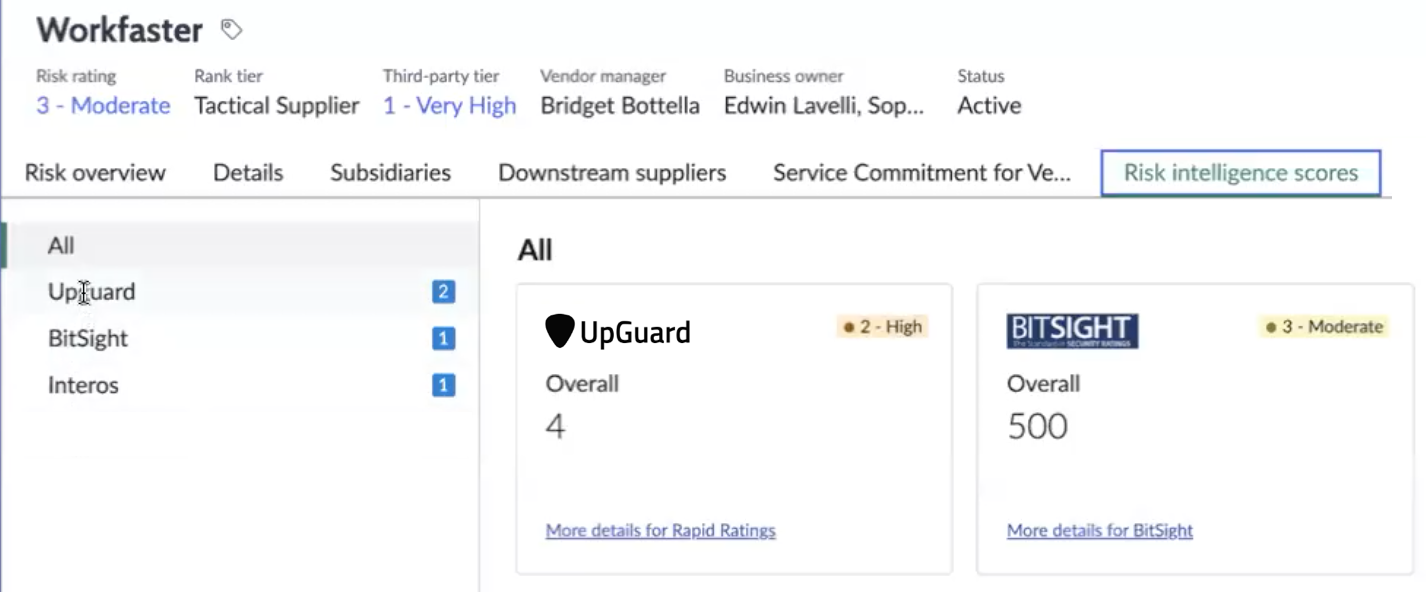
Task: Go to the Downstream suppliers tab
Action: [612, 173]
